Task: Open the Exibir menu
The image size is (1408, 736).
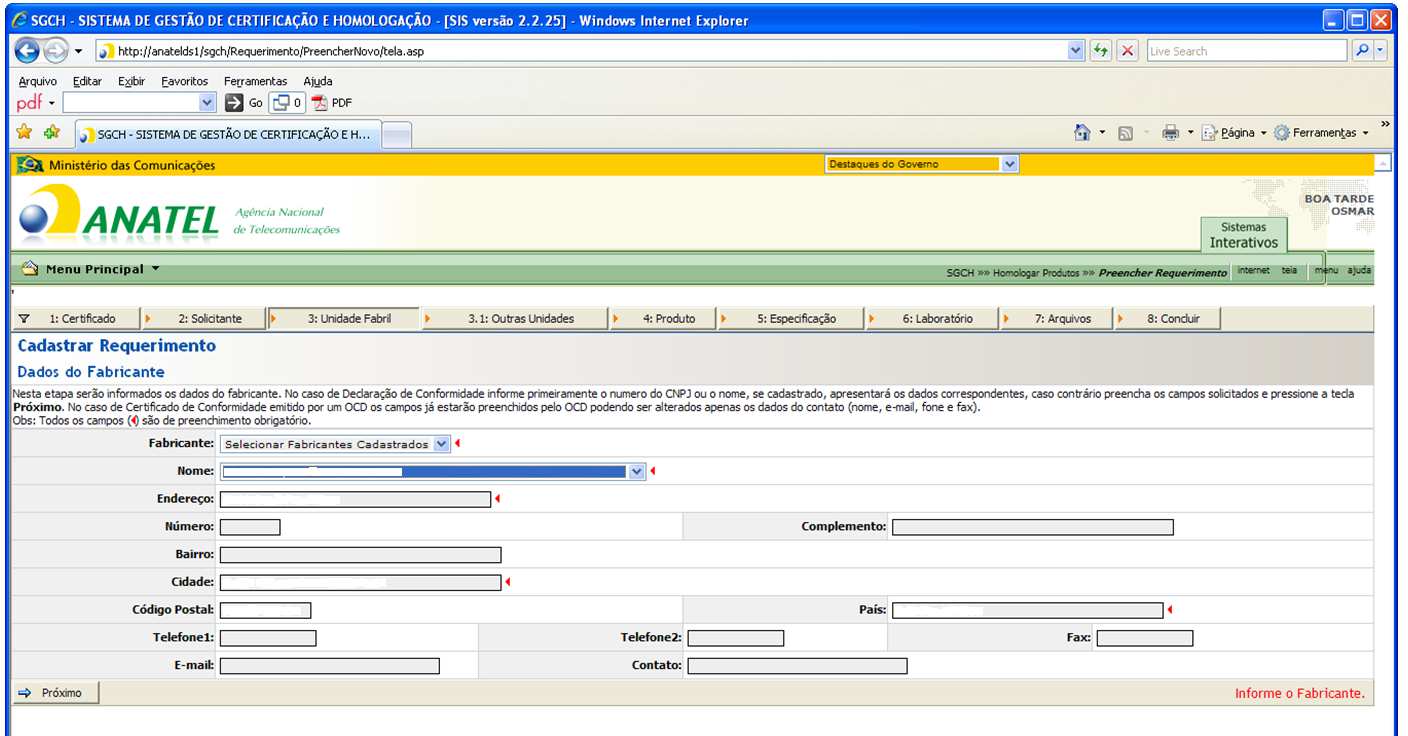Action: (x=131, y=81)
